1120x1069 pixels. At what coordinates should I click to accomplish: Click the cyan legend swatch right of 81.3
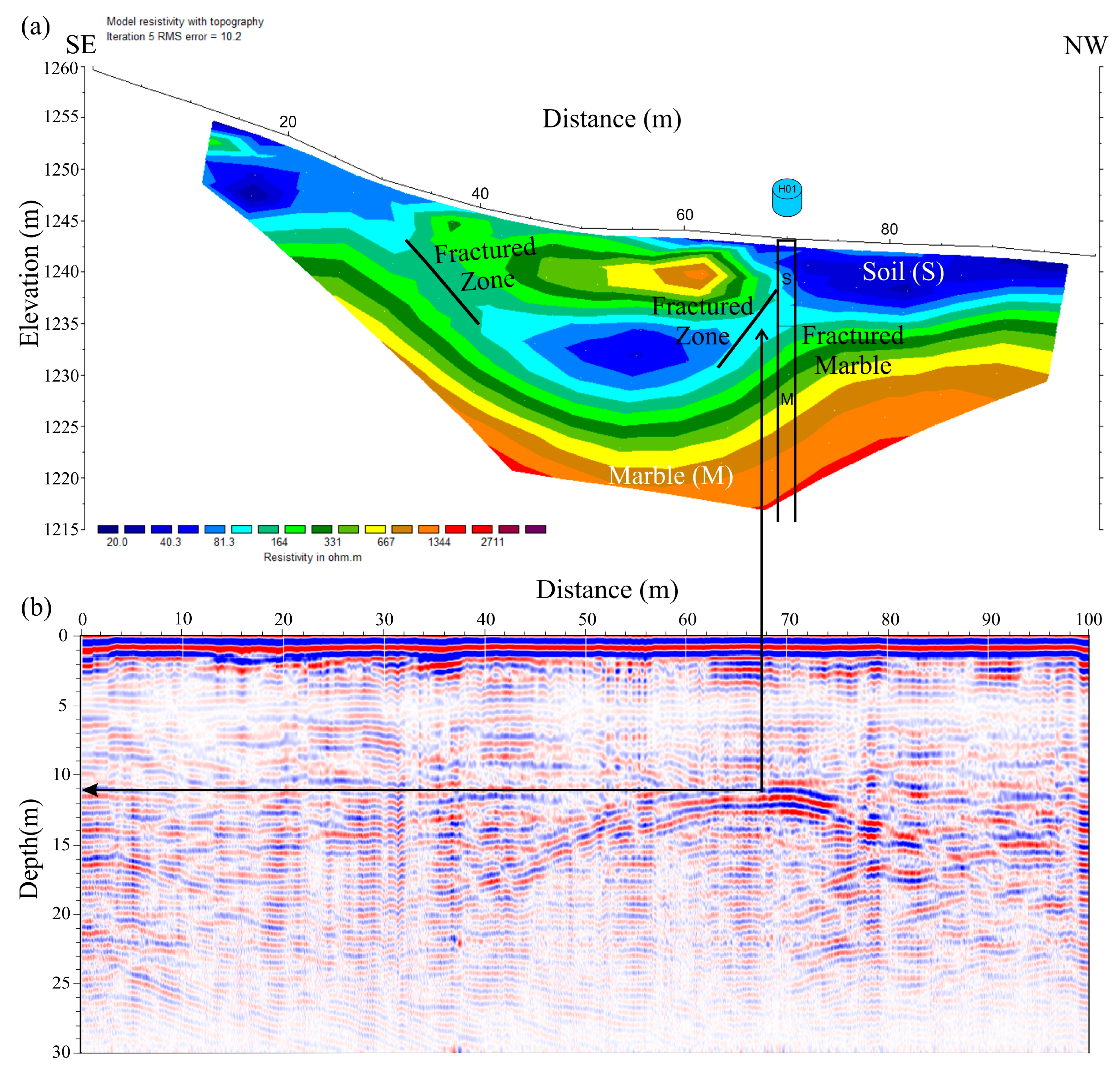[x=241, y=529]
